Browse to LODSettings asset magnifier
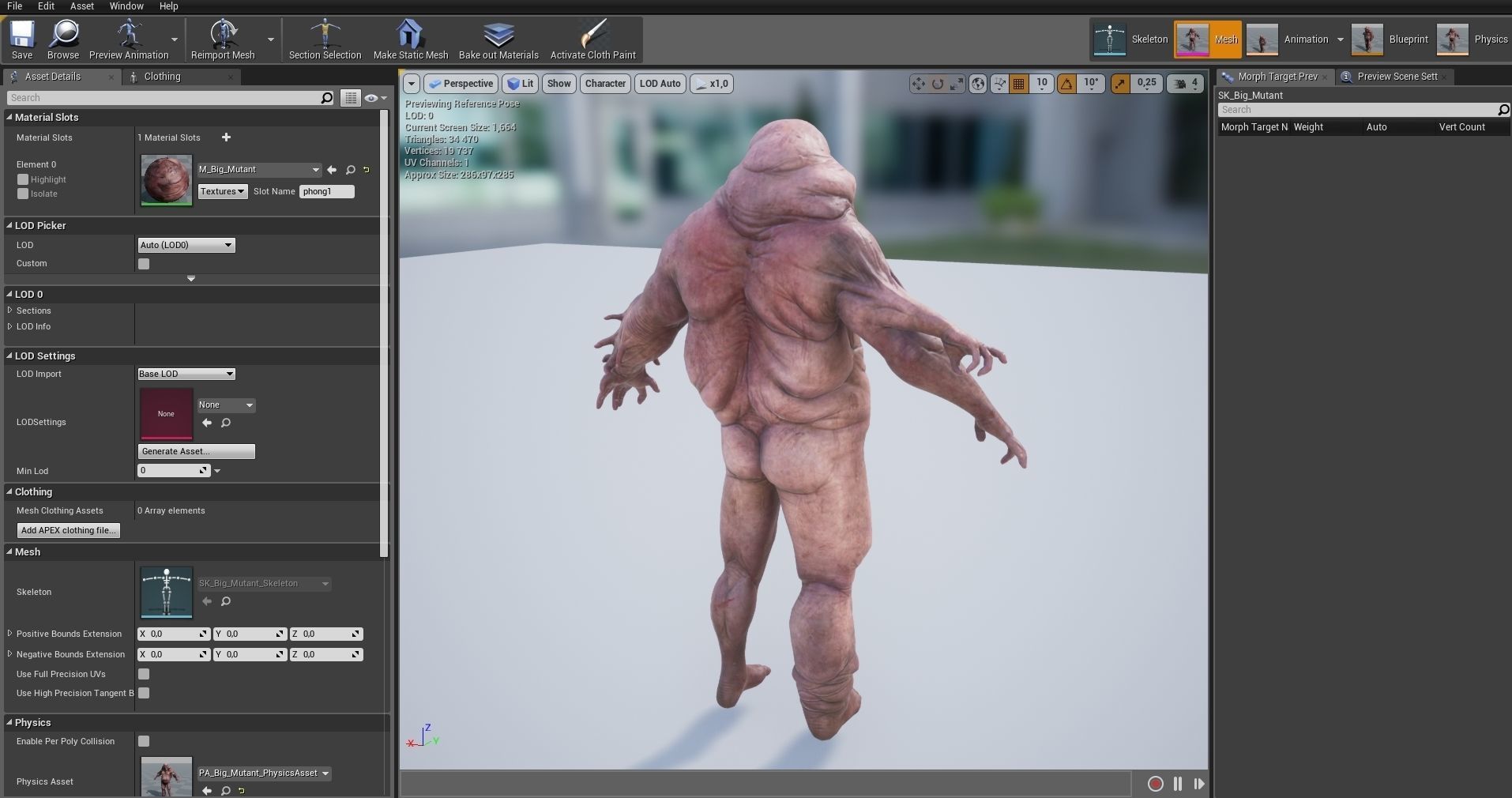 [x=226, y=423]
